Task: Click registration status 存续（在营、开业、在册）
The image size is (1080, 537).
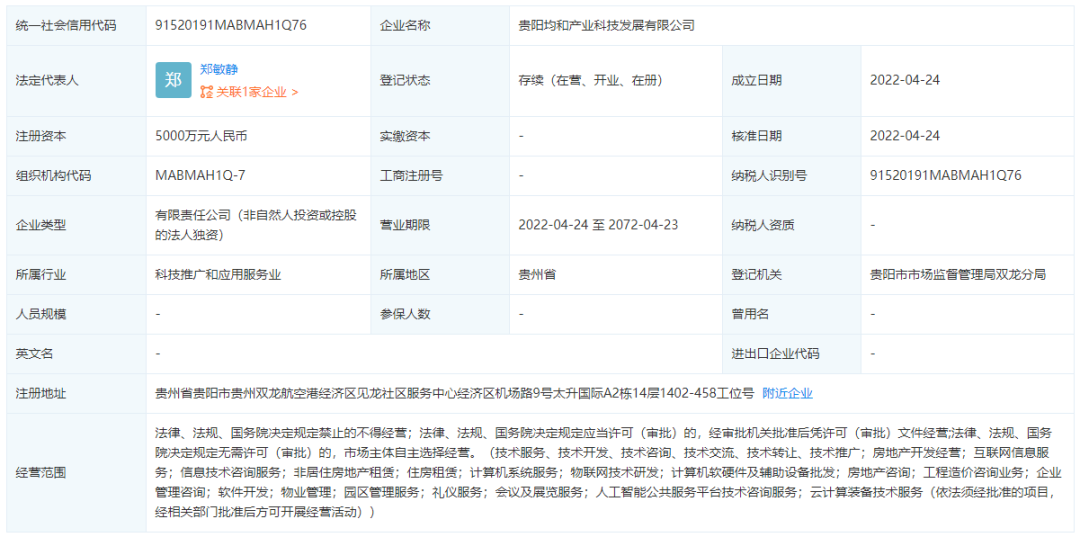Action: pos(590,80)
